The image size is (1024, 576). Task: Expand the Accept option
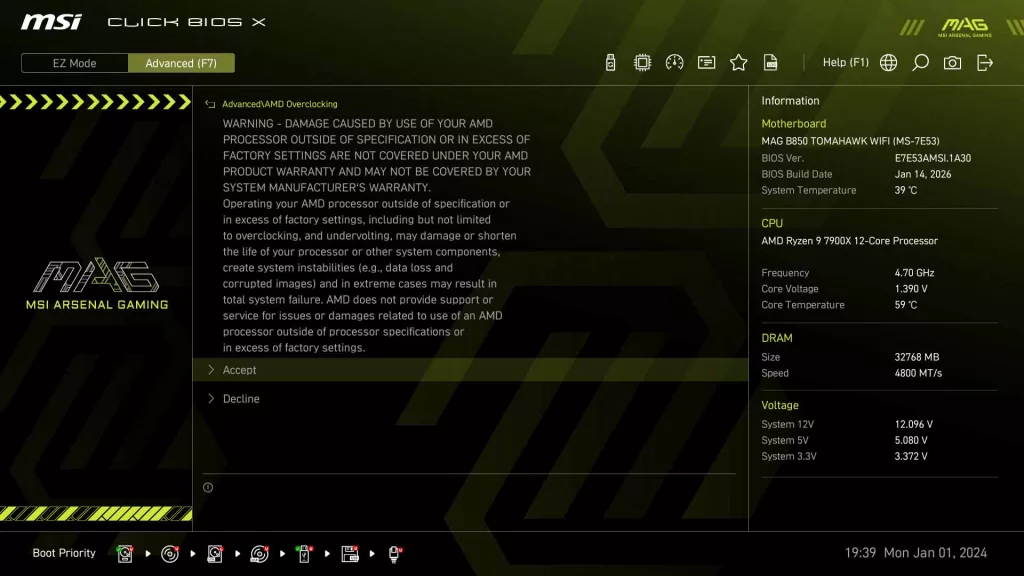(241, 370)
